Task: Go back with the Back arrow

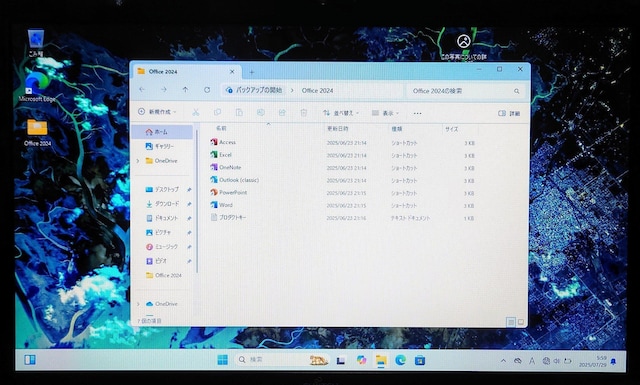Action: 142,89
